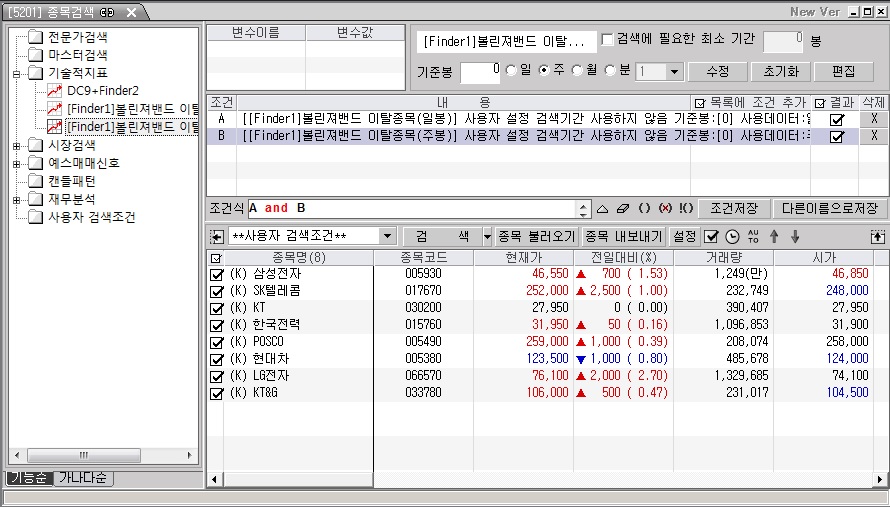Collapse the 기술적지표 tree folder

(16, 73)
